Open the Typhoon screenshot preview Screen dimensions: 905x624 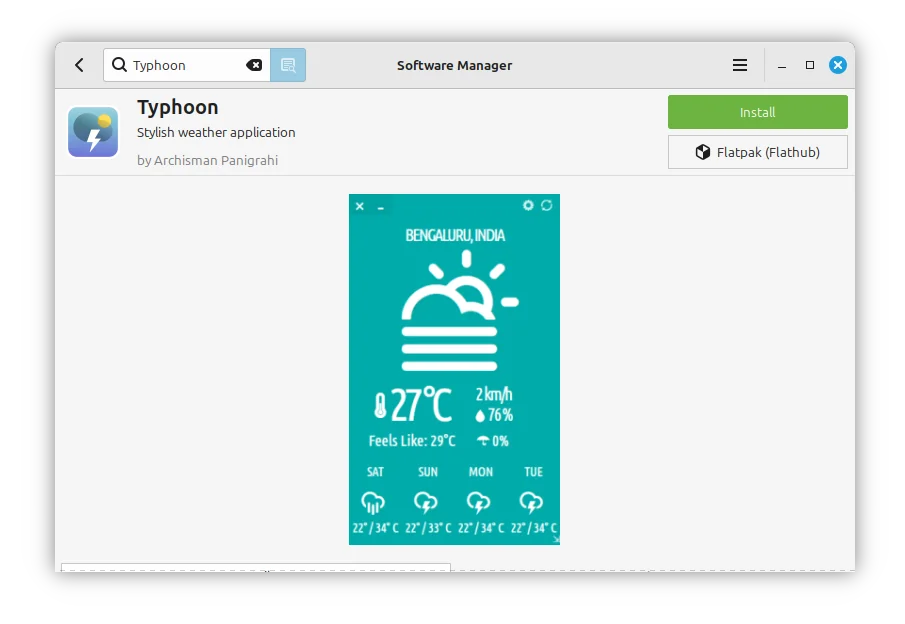[454, 369]
